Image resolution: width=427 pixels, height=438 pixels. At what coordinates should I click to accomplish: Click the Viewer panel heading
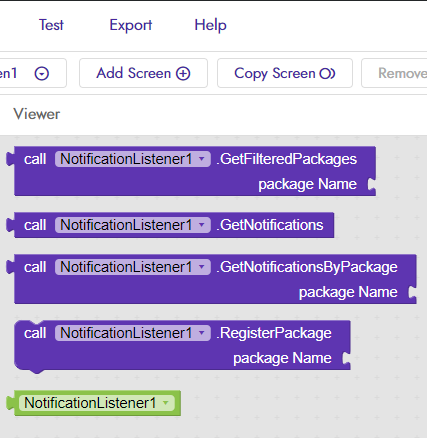(37, 114)
